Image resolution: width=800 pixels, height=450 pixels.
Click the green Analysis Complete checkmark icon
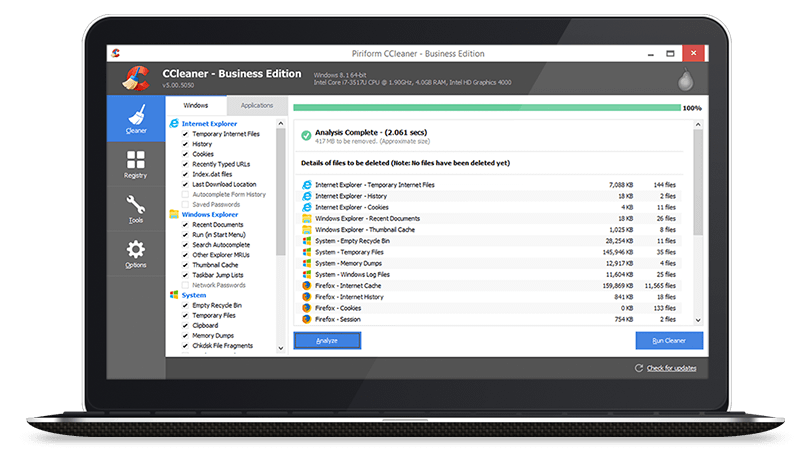point(306,135)
